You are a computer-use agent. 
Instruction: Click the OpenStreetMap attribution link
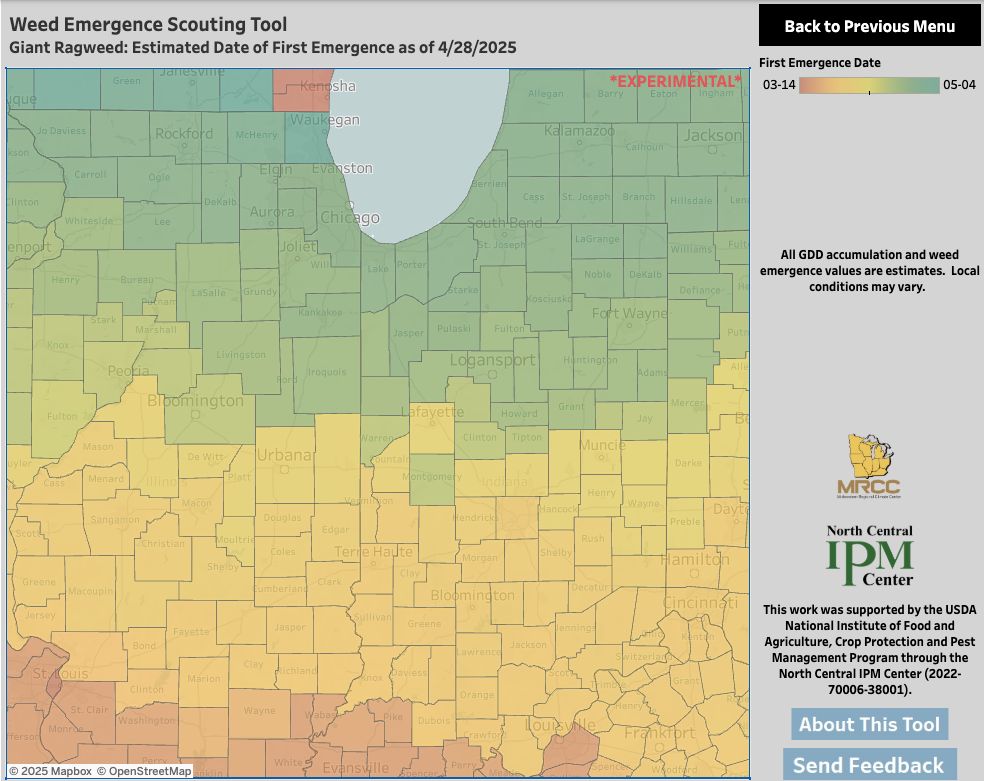click(144, 771)
